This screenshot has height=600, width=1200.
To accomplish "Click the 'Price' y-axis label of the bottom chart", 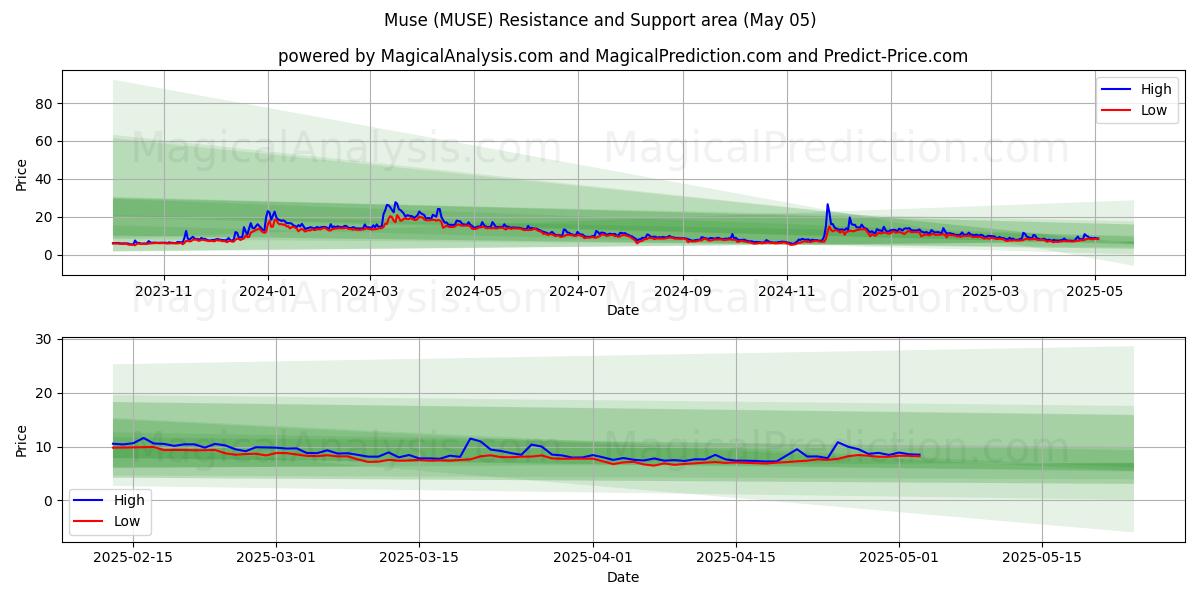I will tap(22, 440).
